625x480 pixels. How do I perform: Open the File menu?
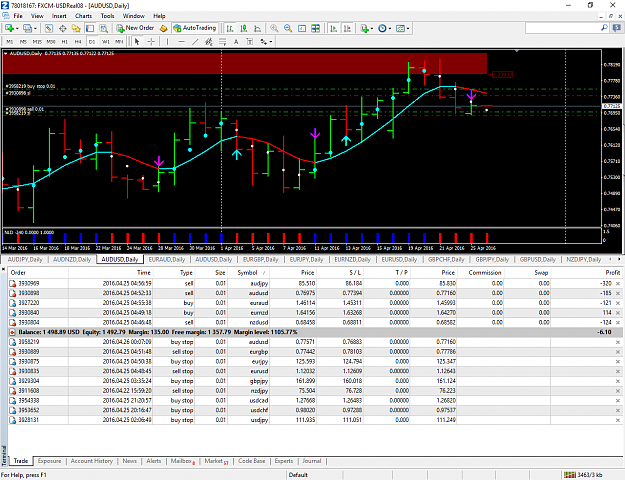[x=18, y=16]
